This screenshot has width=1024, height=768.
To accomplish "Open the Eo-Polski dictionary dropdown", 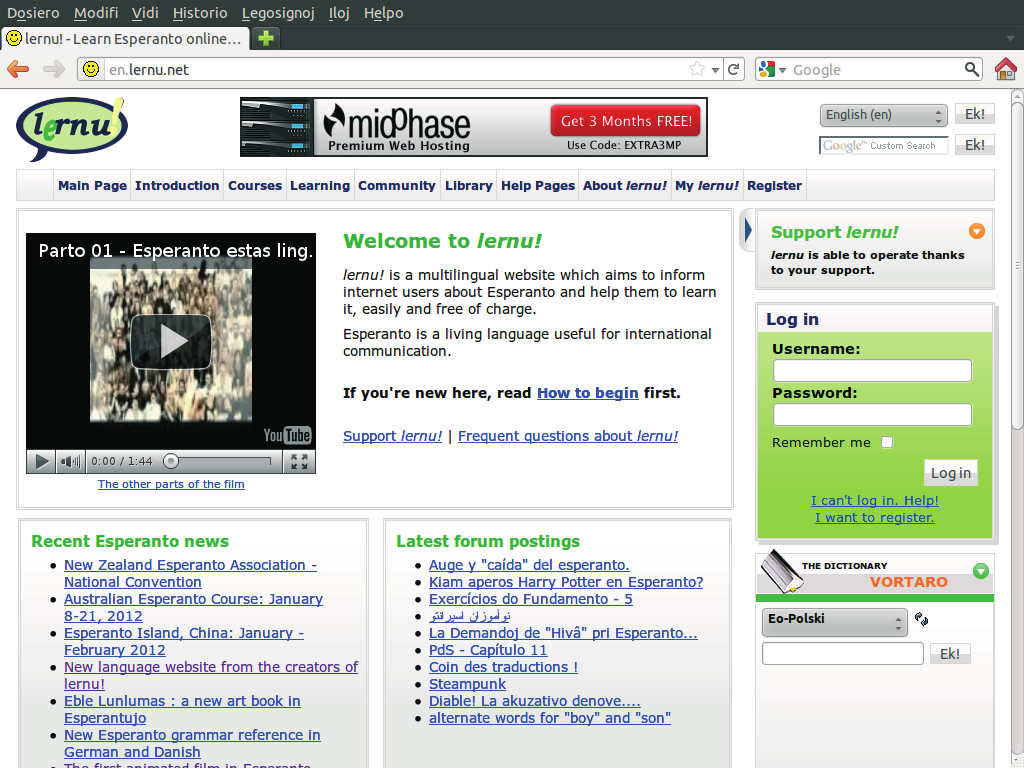I will tap(834, 621).
